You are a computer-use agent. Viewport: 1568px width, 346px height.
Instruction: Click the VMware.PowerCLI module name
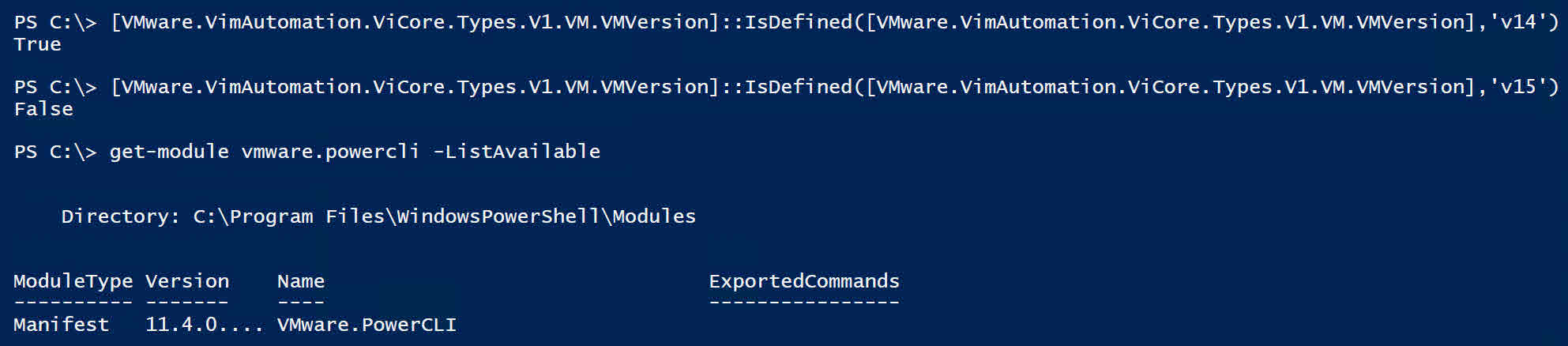[367, 325]
